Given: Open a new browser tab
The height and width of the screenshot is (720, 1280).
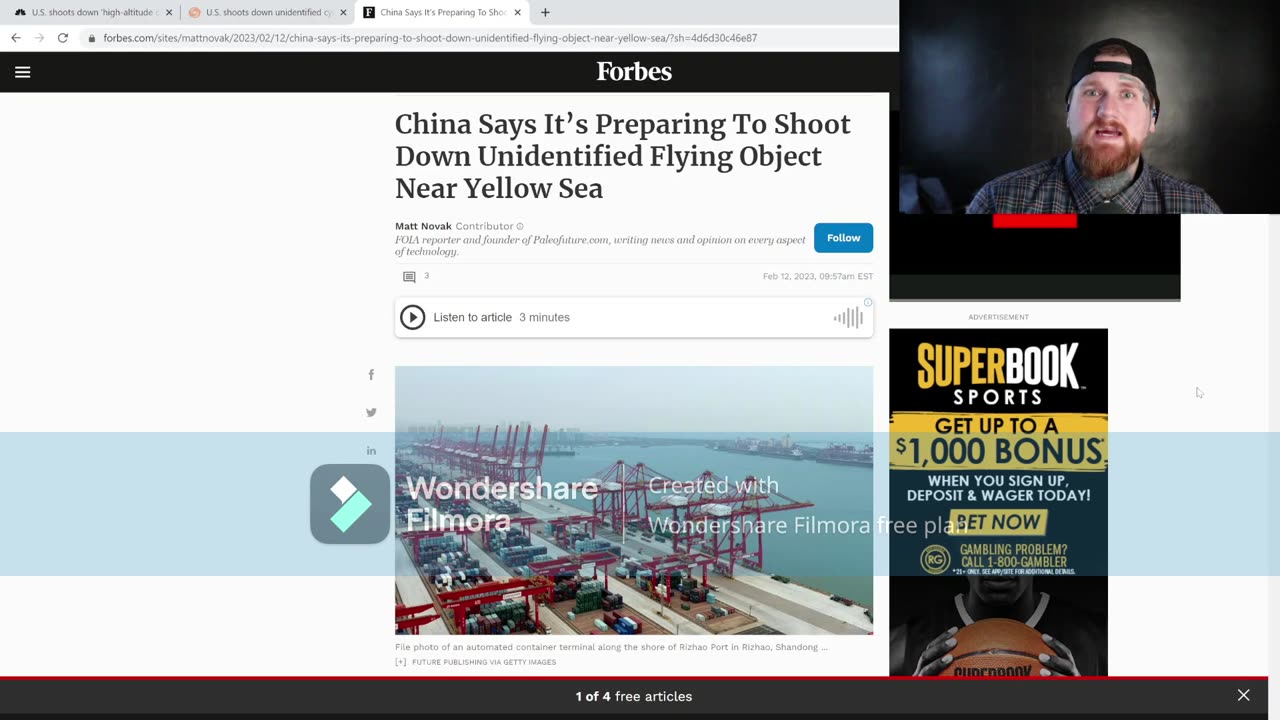Looking at the screenshot, I should (545, 12).
